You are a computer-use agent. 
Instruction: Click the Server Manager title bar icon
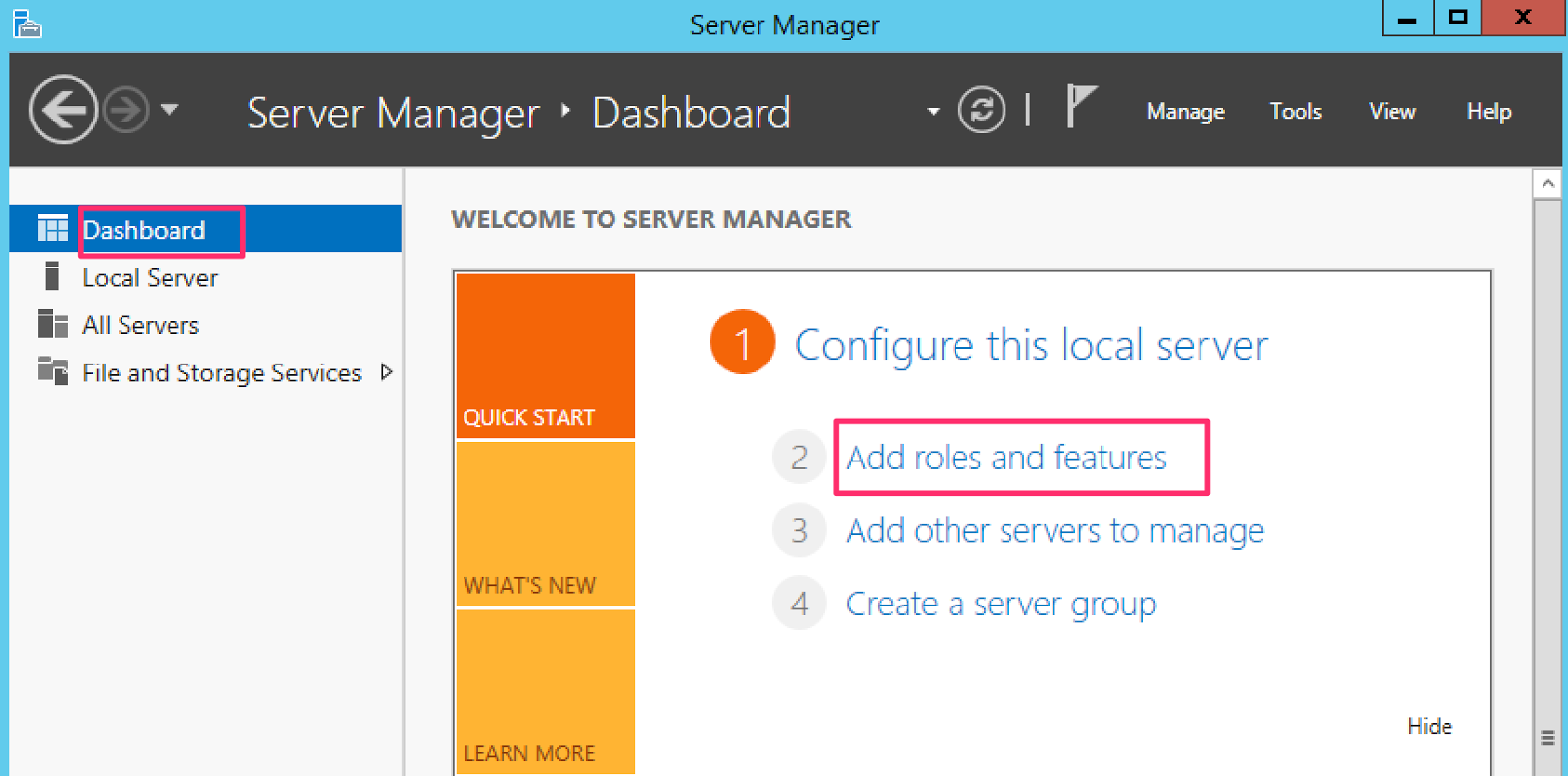(27, 24)
